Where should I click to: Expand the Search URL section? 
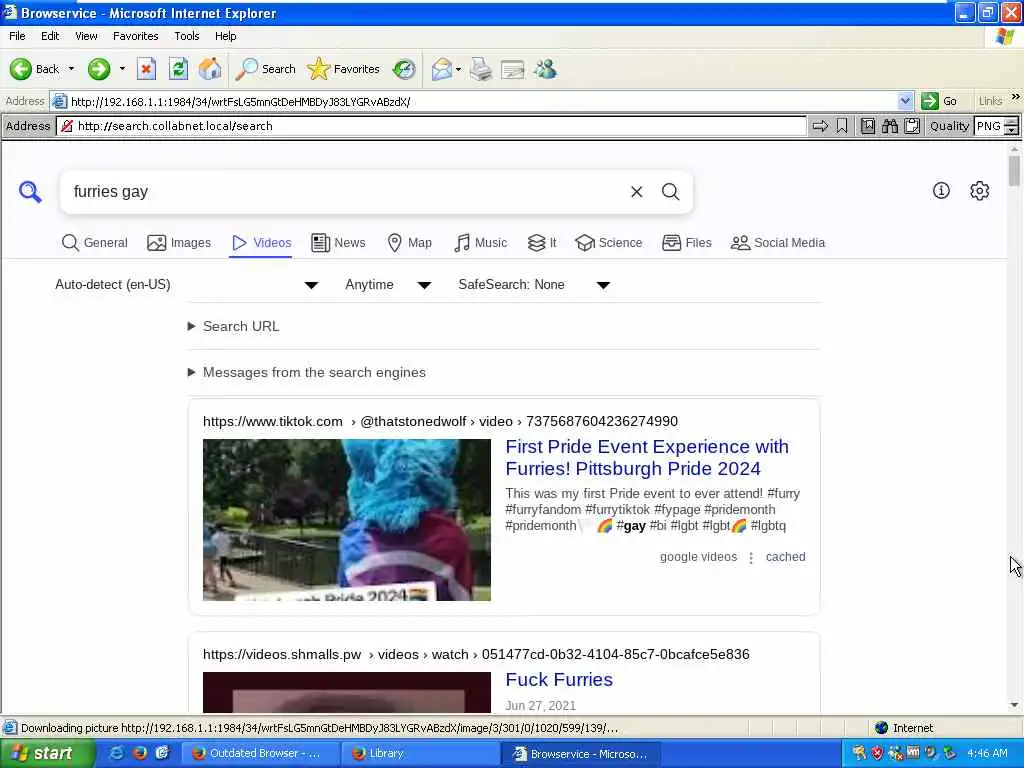[234, 326]
